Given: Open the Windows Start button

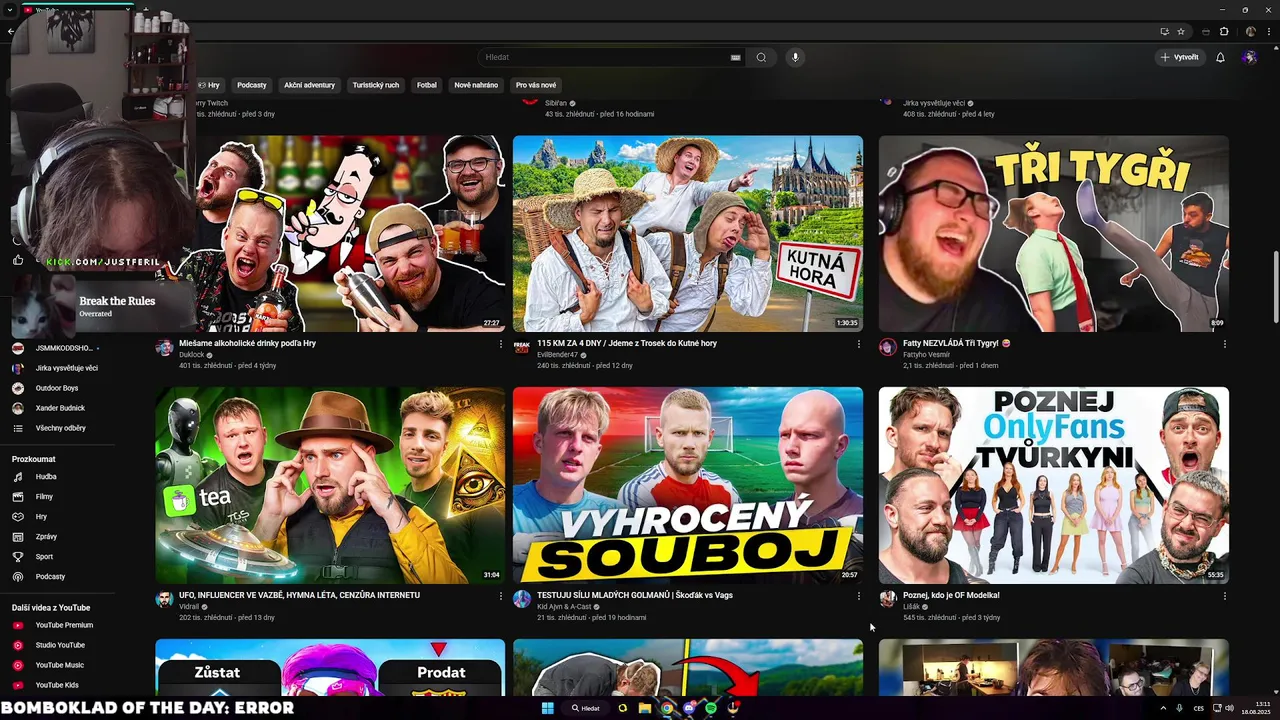Looking at the screenshot, I should coord(548,708).
